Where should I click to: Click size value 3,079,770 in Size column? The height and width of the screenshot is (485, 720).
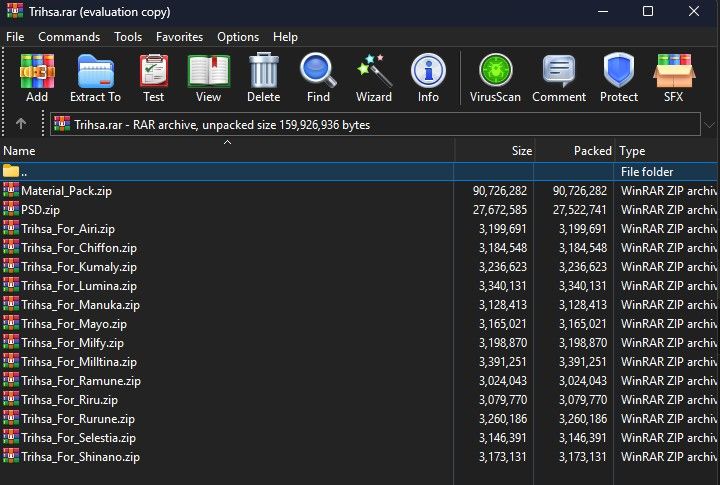coord(503,400)
